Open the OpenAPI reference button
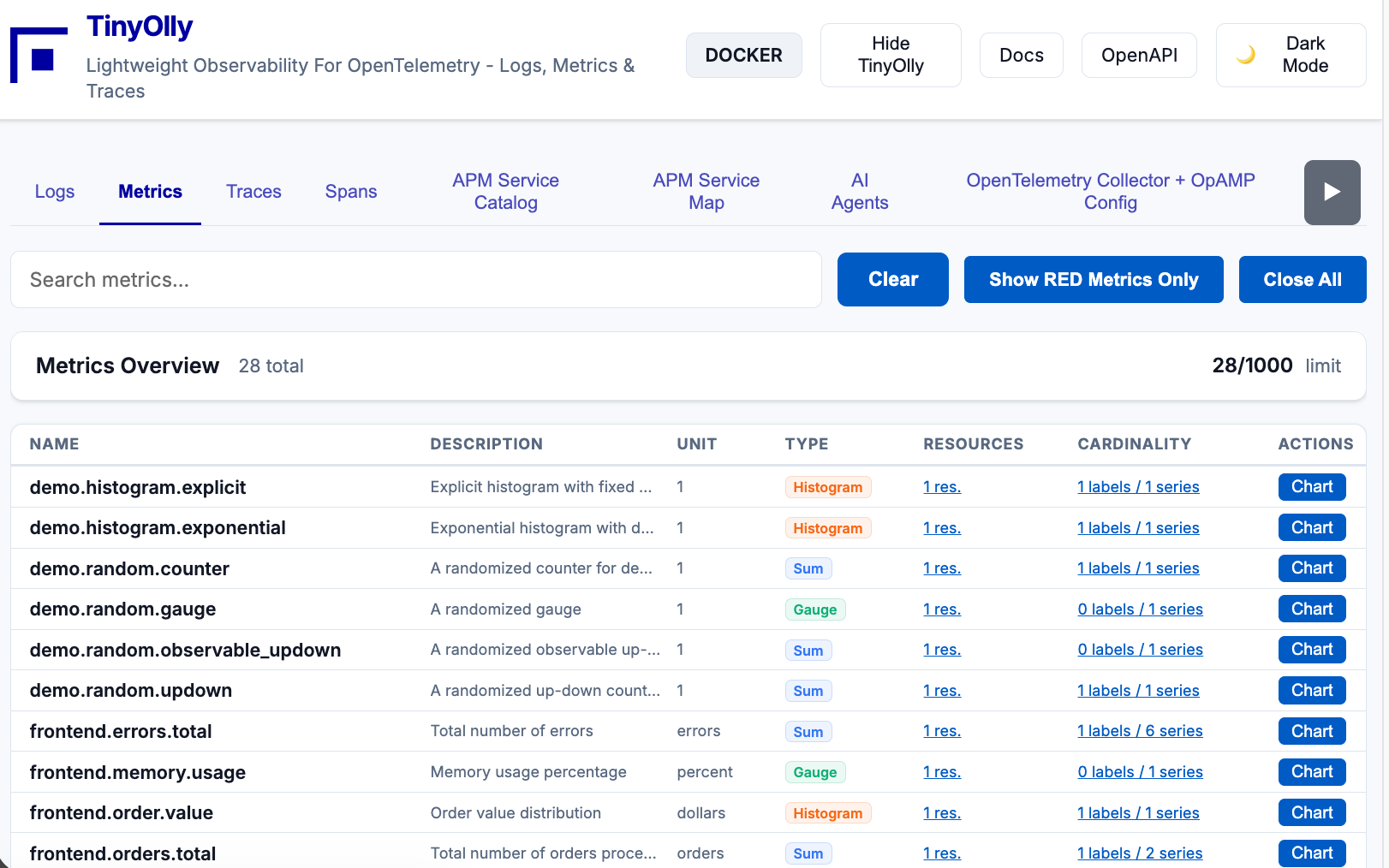Viewport: 1389px width, 868px height. click(1138, 56)
